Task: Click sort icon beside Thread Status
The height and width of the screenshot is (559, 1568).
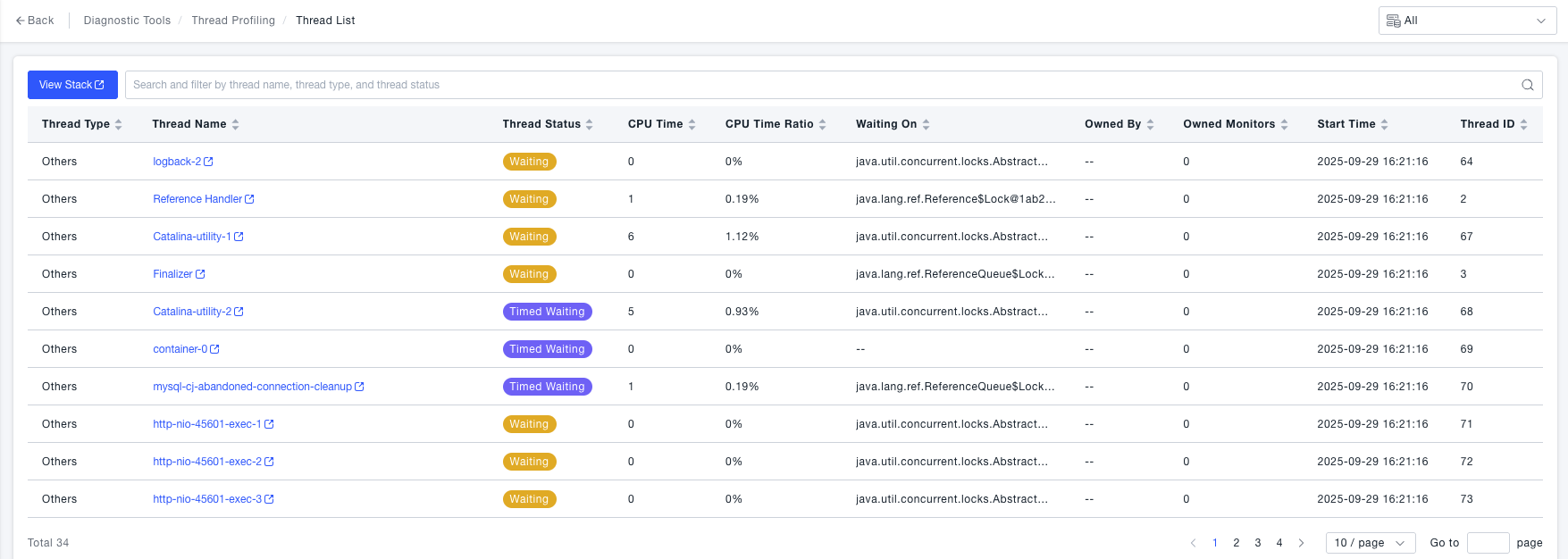Action: (589, 124)
